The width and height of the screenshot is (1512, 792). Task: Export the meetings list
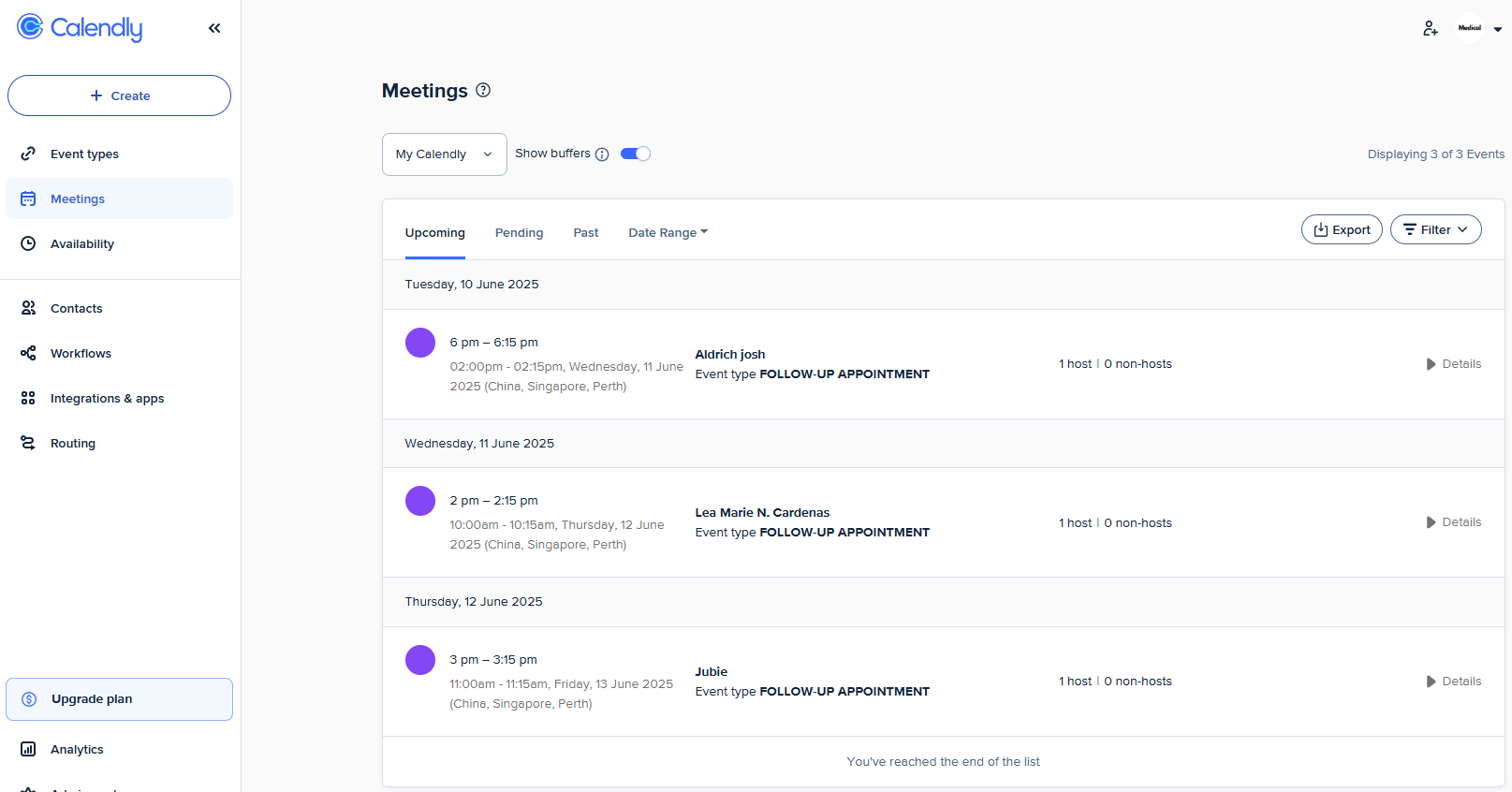pos(1341,229)
